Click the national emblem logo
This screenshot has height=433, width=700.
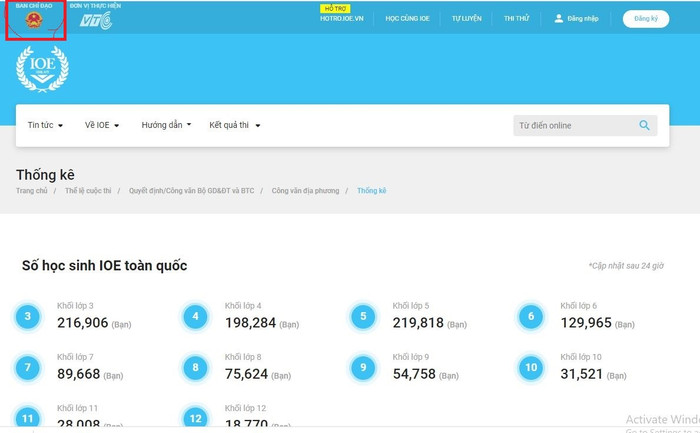pyautogui.click(x=34, y=20)
